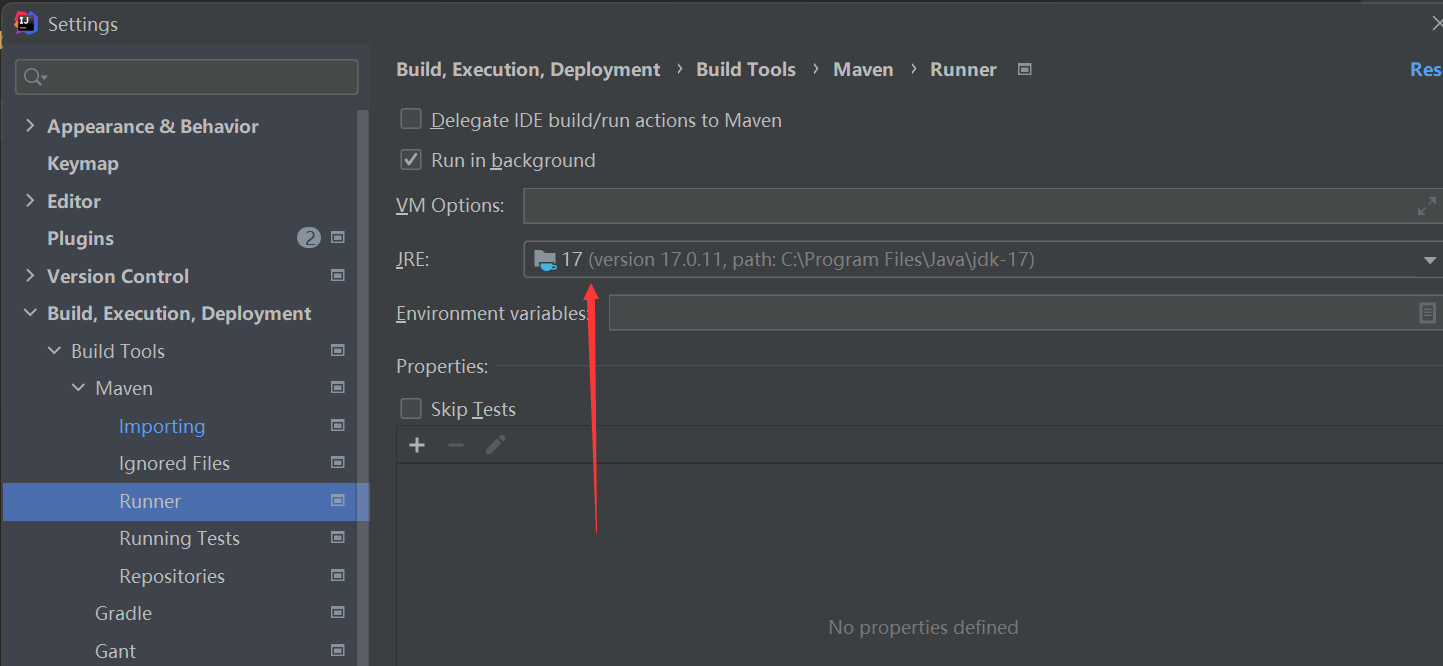Click the add property plus icon
This screenshot has height=666, width=1443.
(x=416, y=444)
